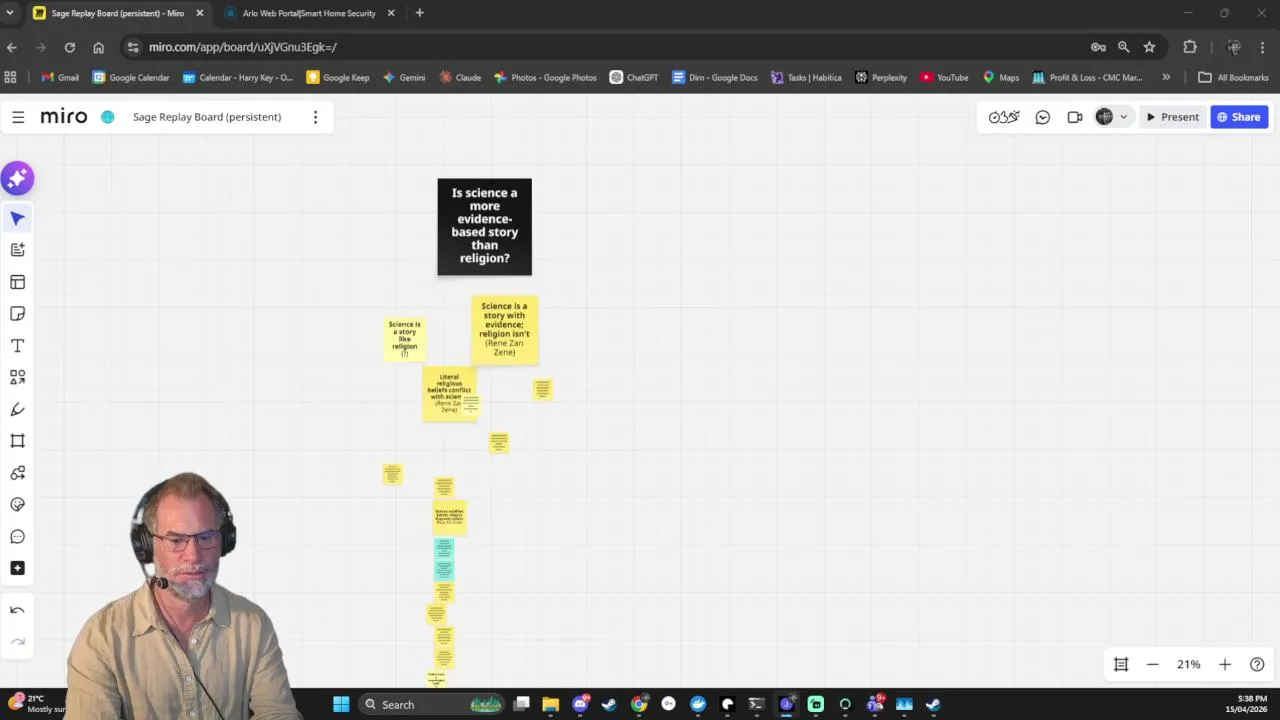The image size is (1280, 720).
Task: Open the 21% zoom level menu
Action: tap(1188, 664)
